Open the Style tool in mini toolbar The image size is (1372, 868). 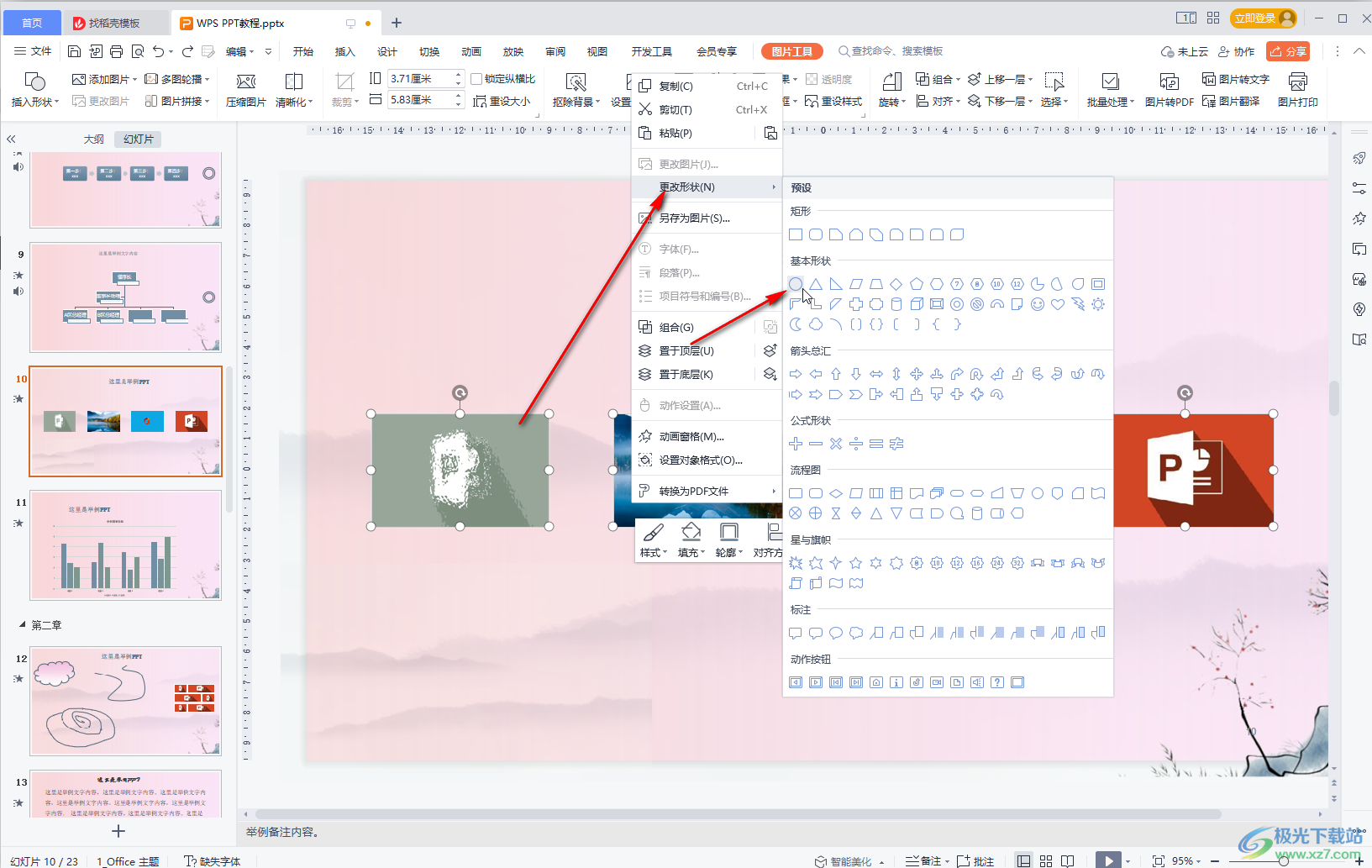click(x=654, y=539)
